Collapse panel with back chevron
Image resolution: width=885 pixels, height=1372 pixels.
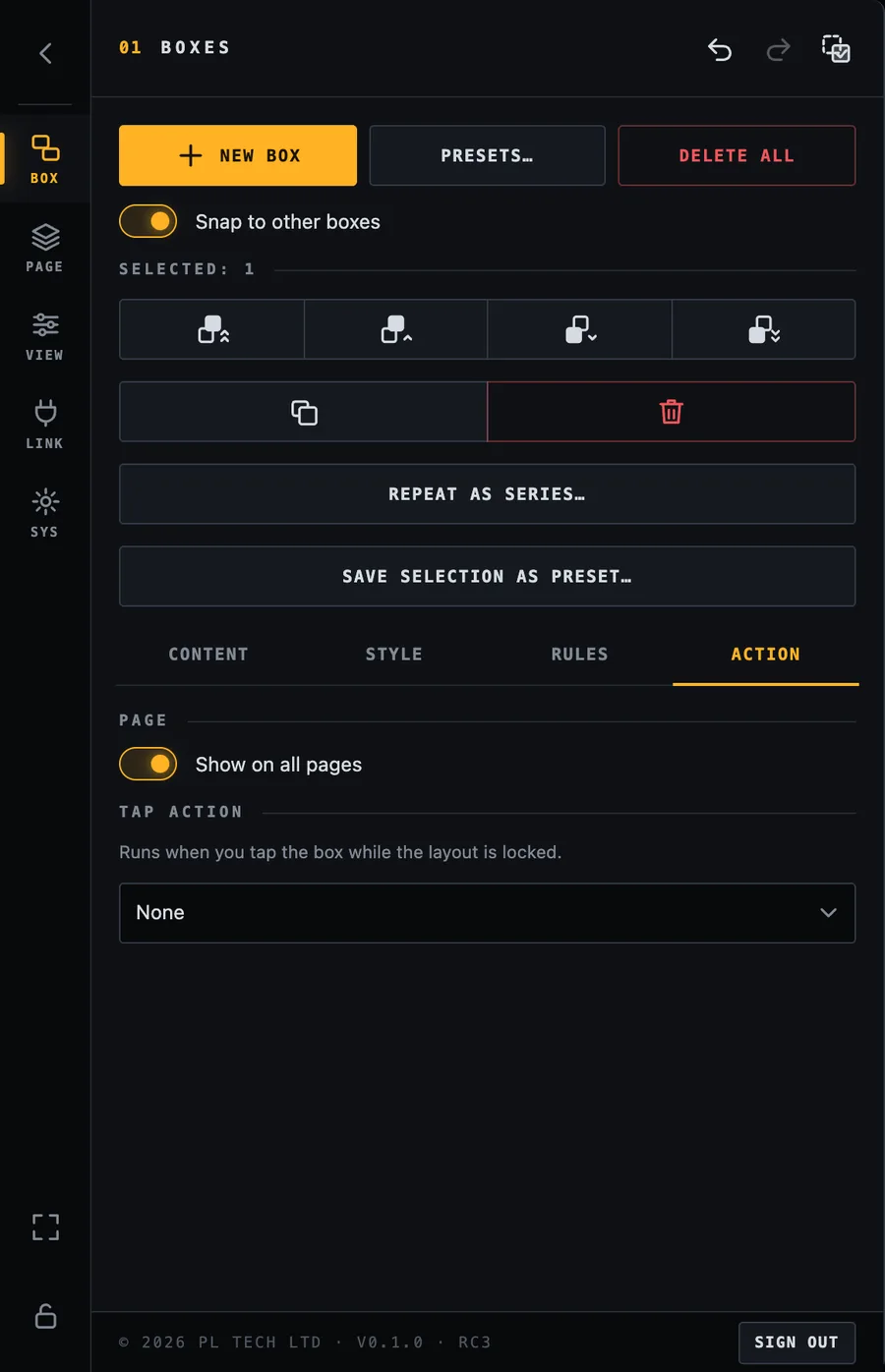(45, 53)
